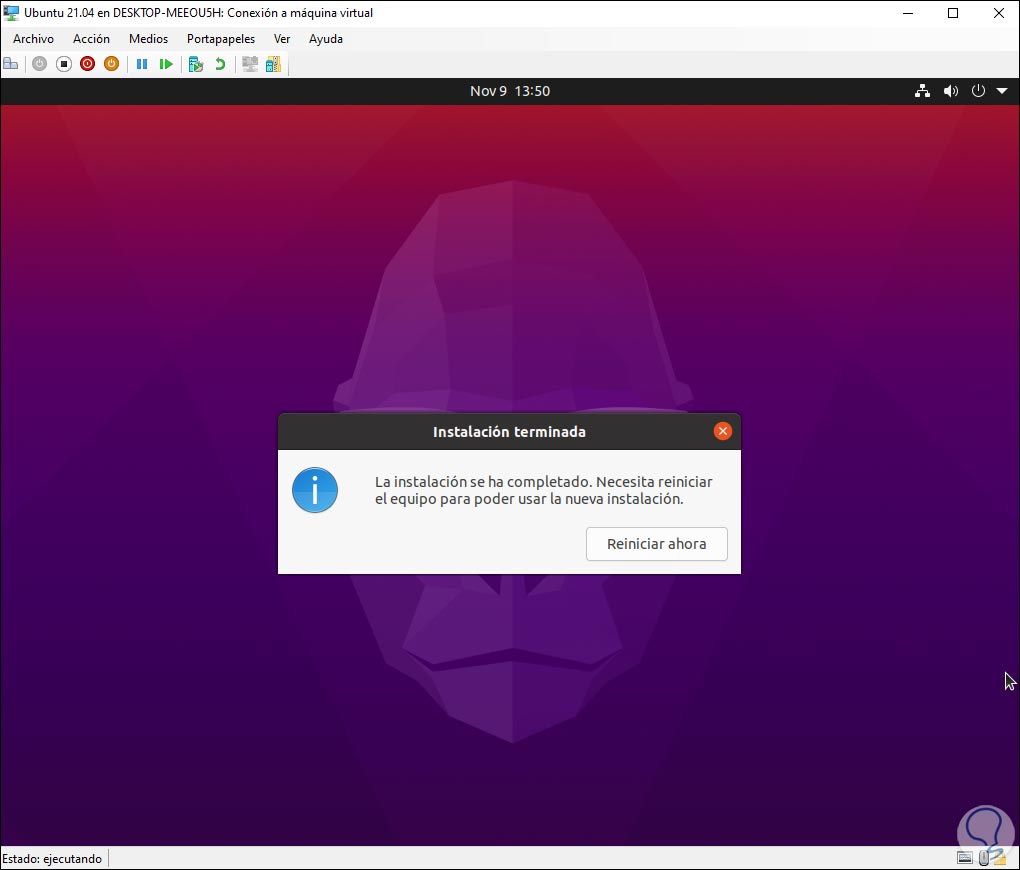Click the grey enhanced session icon
The height and width of the screenshot is (870, 1020).
point(250,64)
